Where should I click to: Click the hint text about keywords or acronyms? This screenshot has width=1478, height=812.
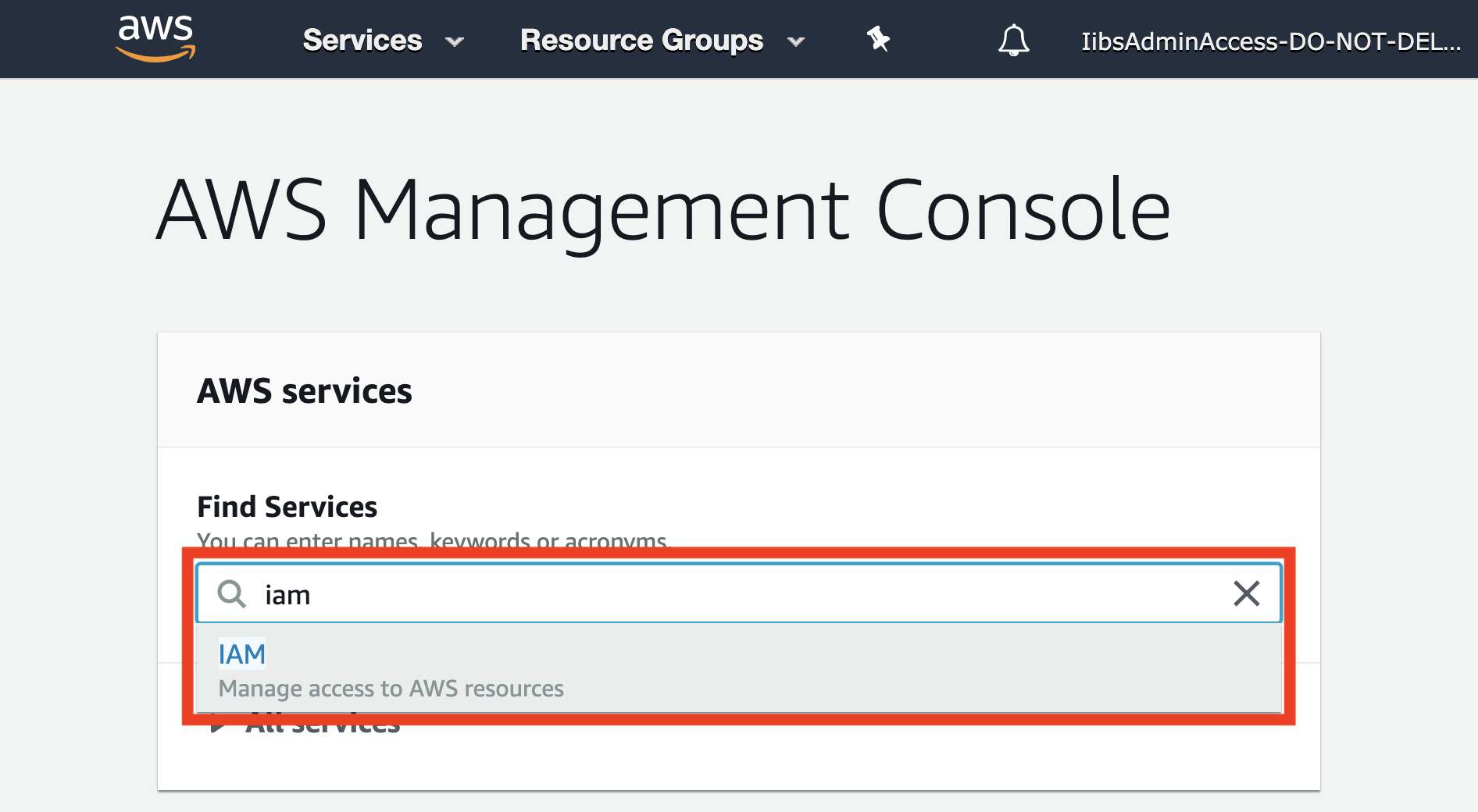433,540
